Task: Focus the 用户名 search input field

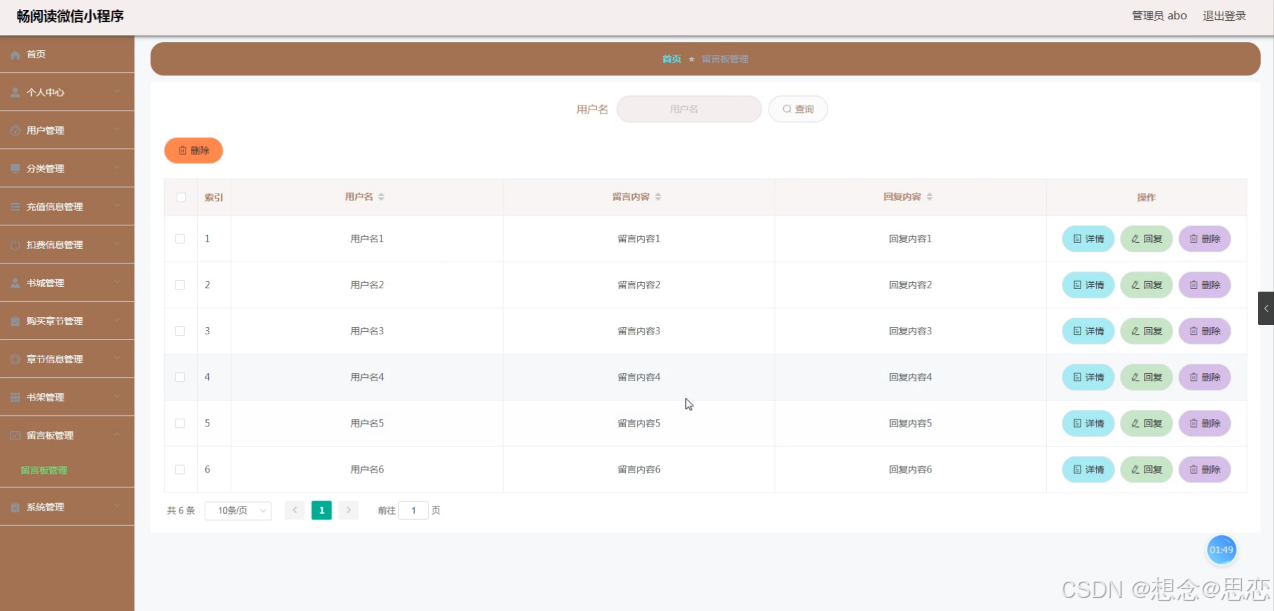Action: [689, 109]
